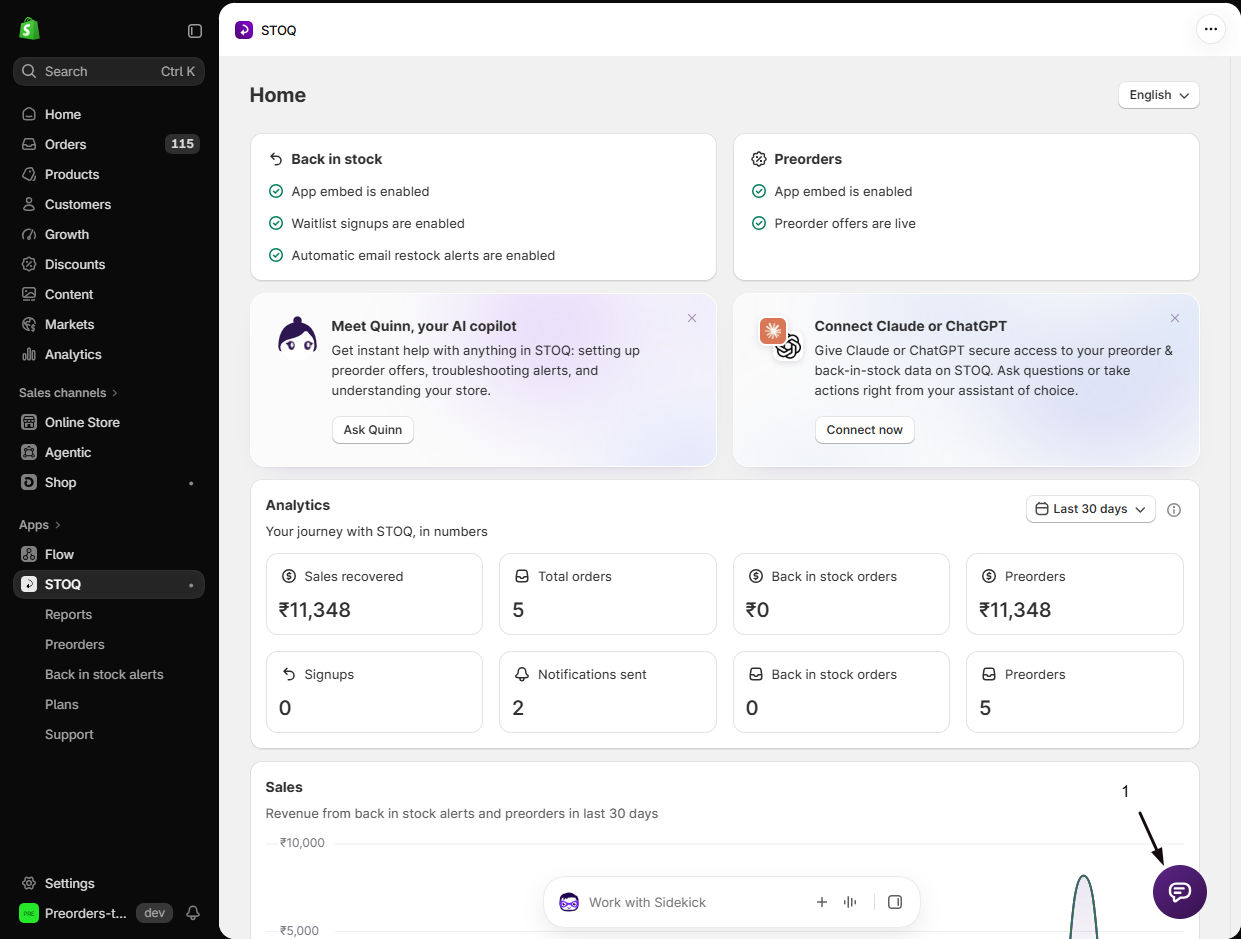The image size is (1241, 939).
Task: Open the purple chat support bubble
Action: [1180, 892]
